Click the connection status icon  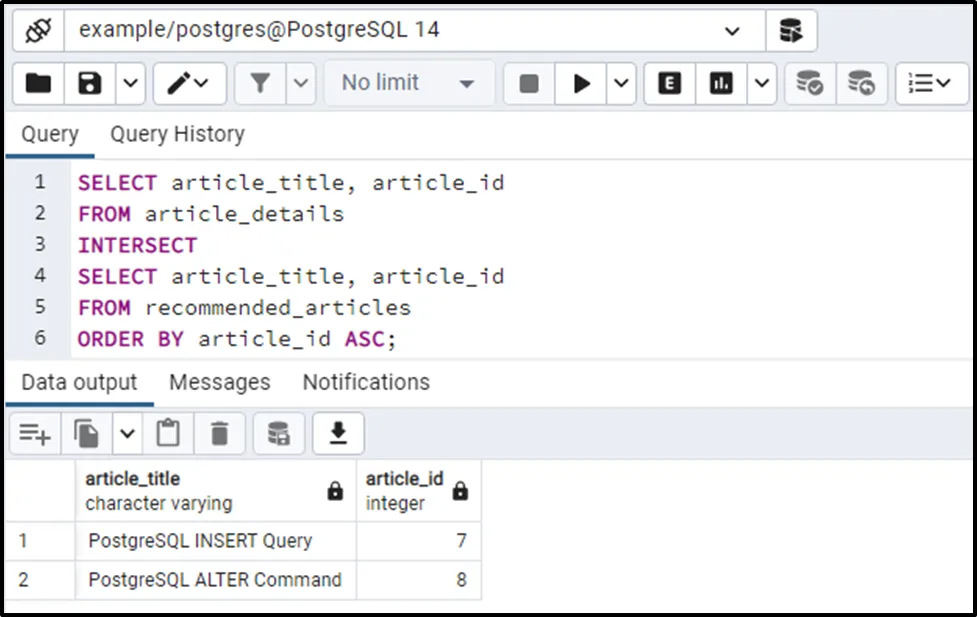click(38, 31)
